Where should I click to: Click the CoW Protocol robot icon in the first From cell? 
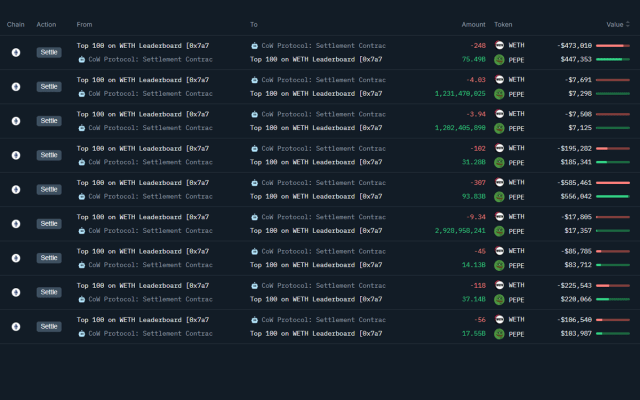82,60
